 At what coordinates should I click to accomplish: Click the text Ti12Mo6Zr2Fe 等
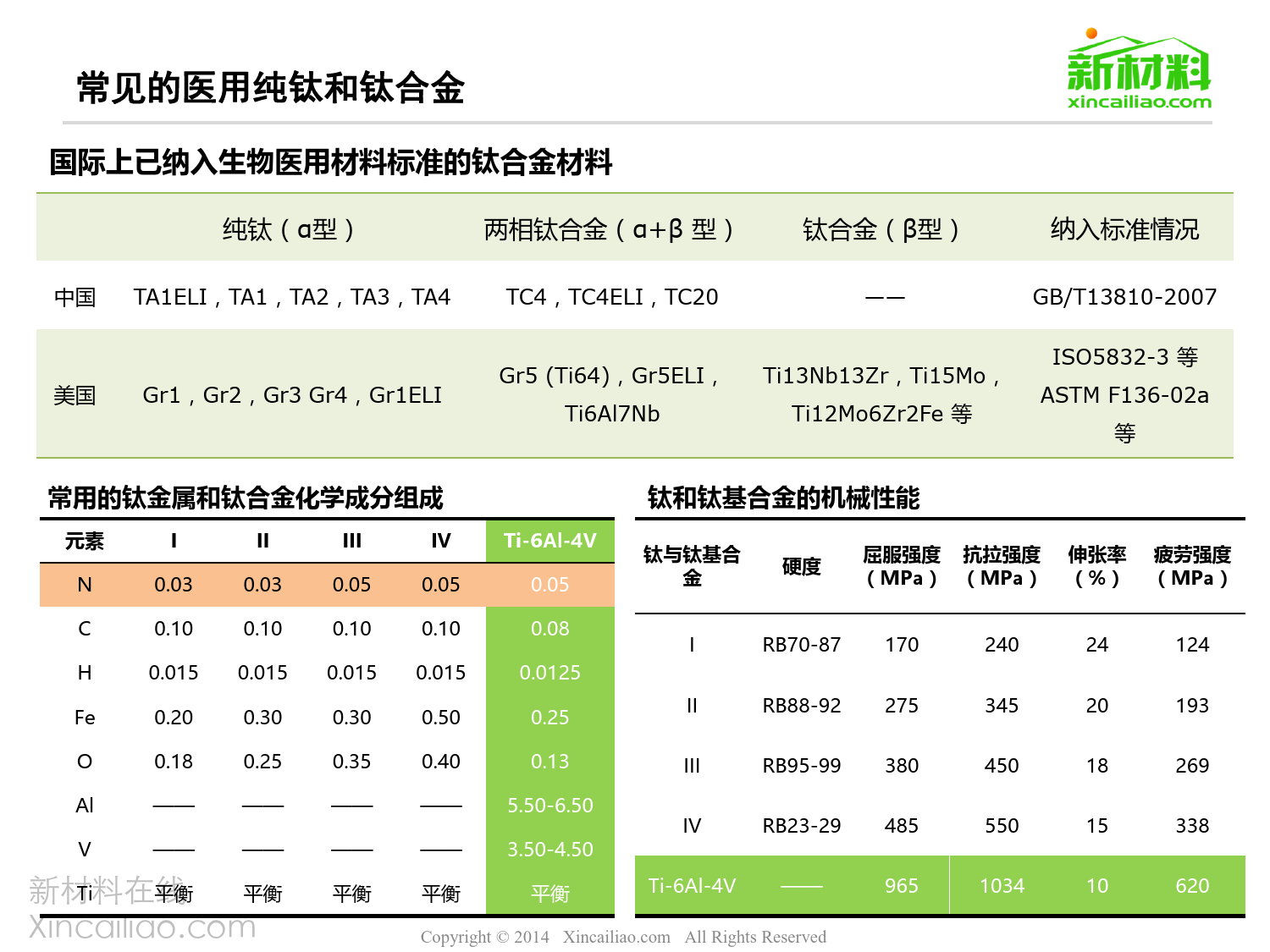coord(881,414)
